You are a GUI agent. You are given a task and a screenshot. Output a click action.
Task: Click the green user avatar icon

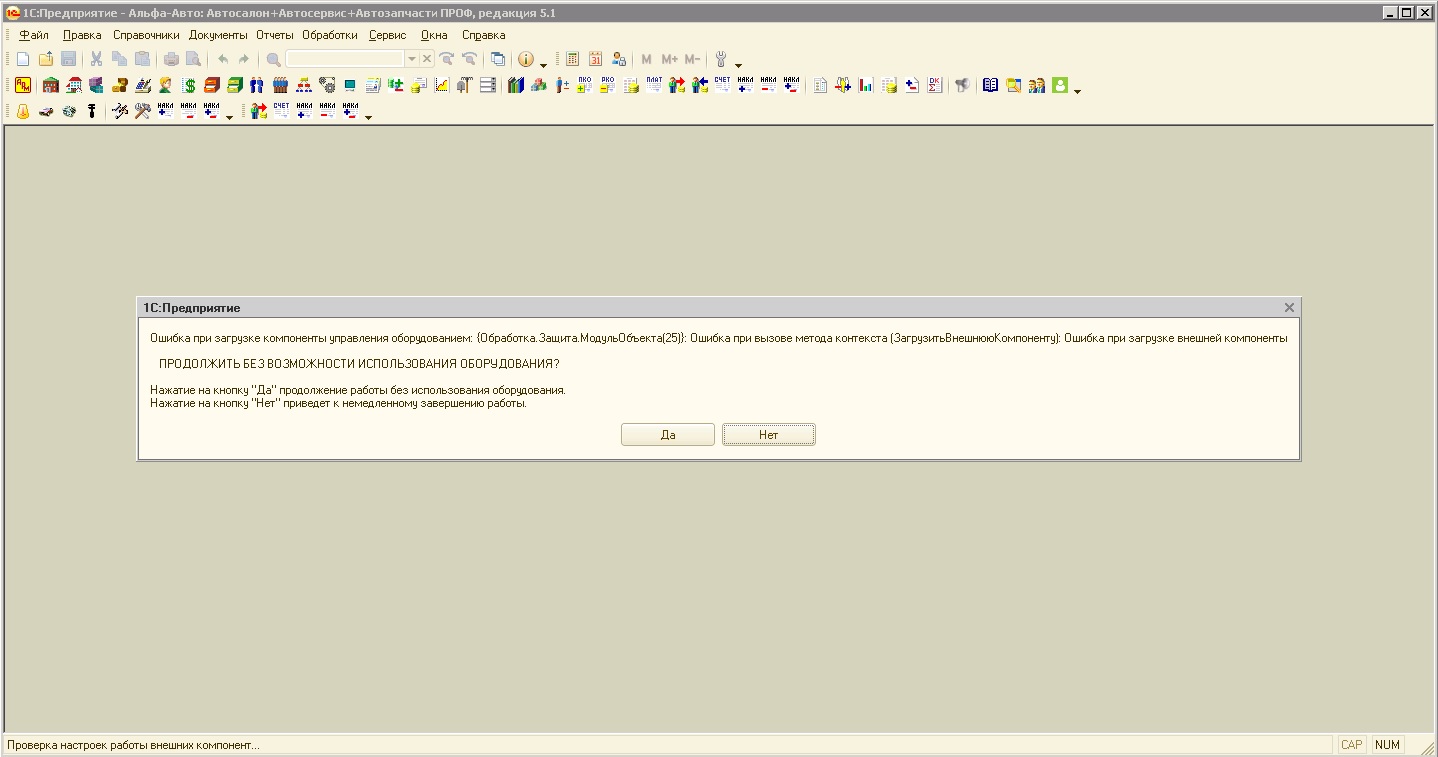pos(1060,85)
